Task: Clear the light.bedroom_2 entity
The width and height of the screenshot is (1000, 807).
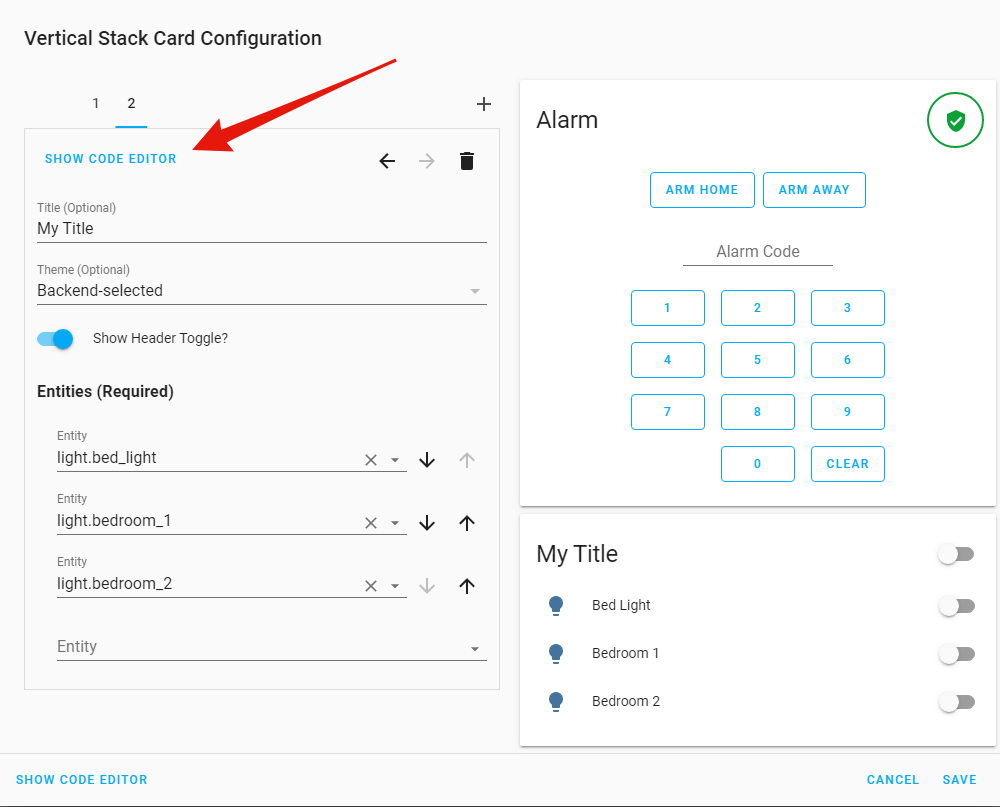Action: pos(371,586)
